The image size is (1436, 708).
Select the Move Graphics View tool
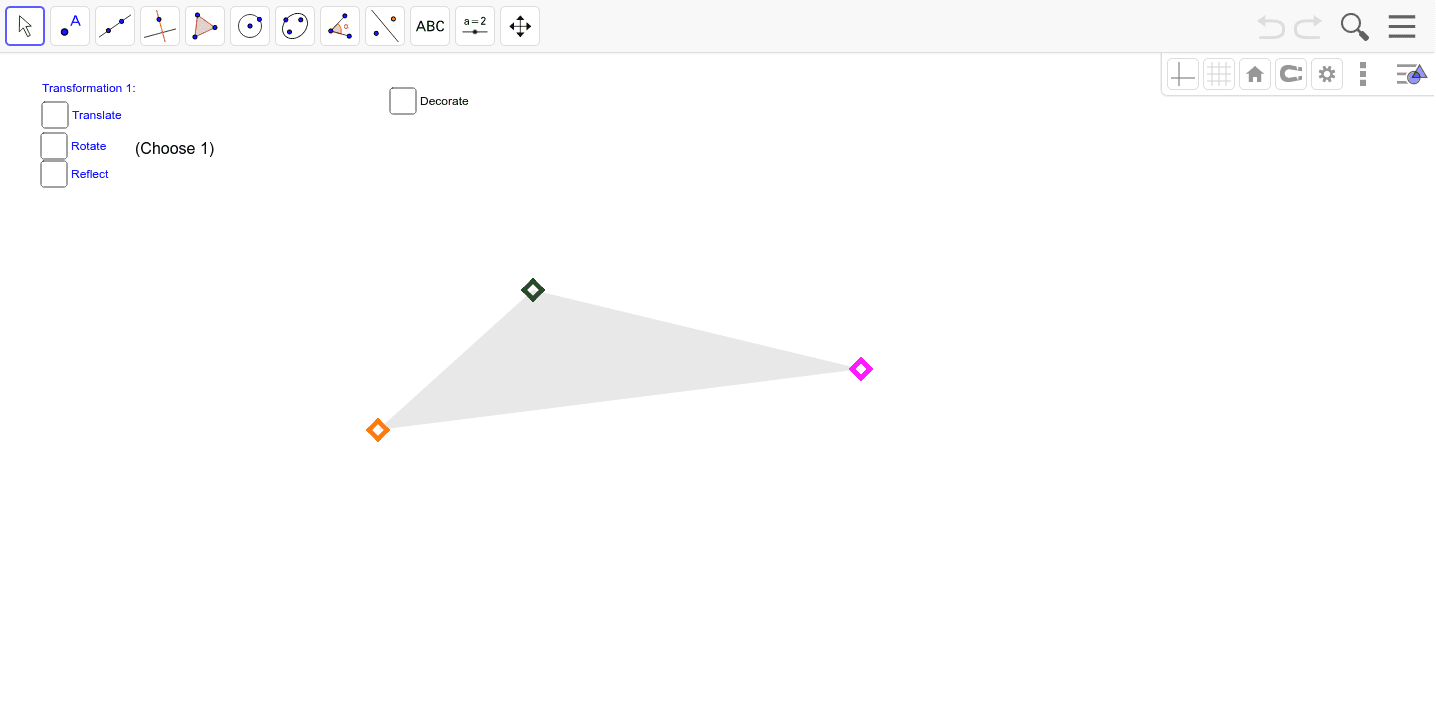click(520, 26)
